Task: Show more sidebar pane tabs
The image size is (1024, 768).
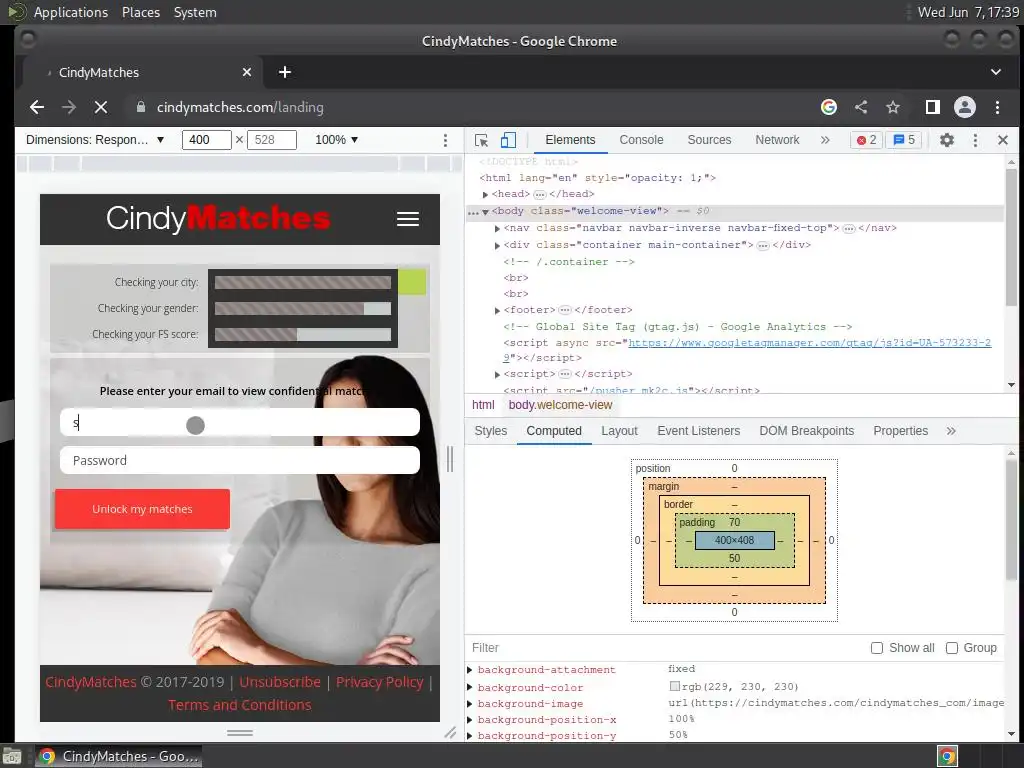Action: (x=951, y=431)
